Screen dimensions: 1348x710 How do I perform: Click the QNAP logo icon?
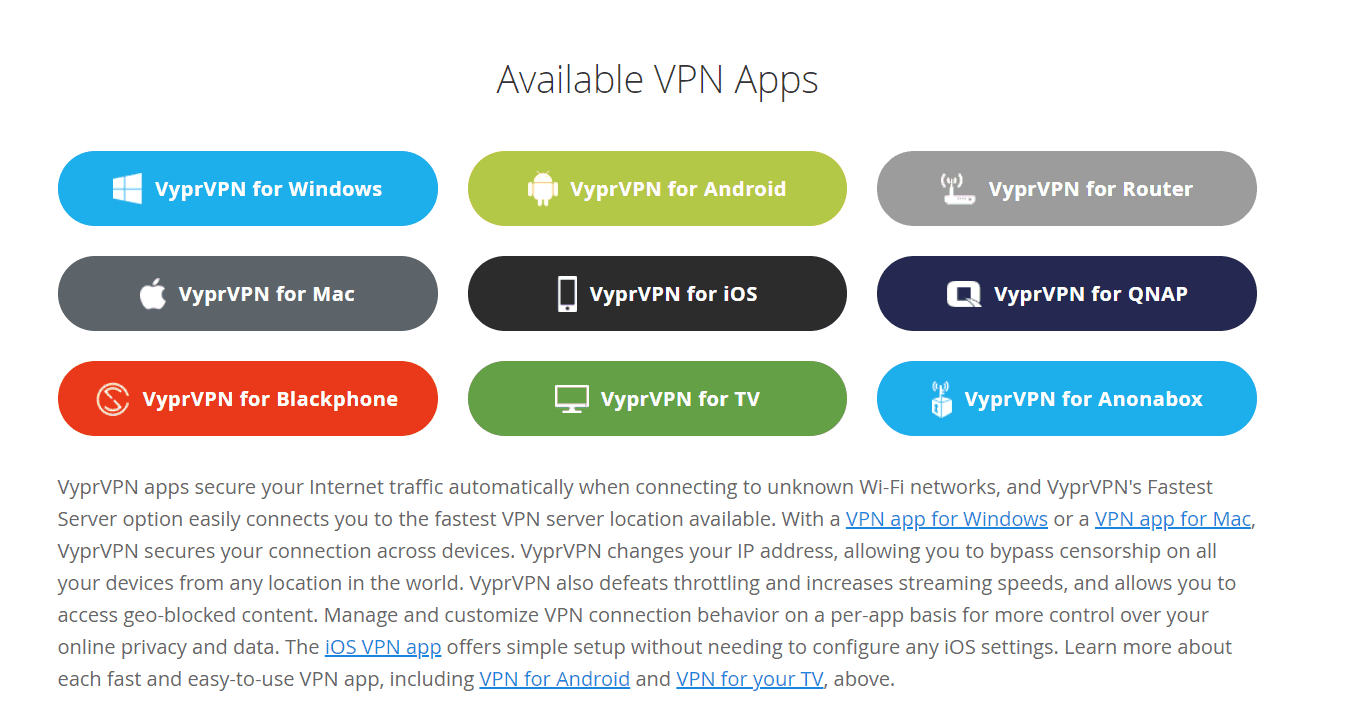click(964, 294)
